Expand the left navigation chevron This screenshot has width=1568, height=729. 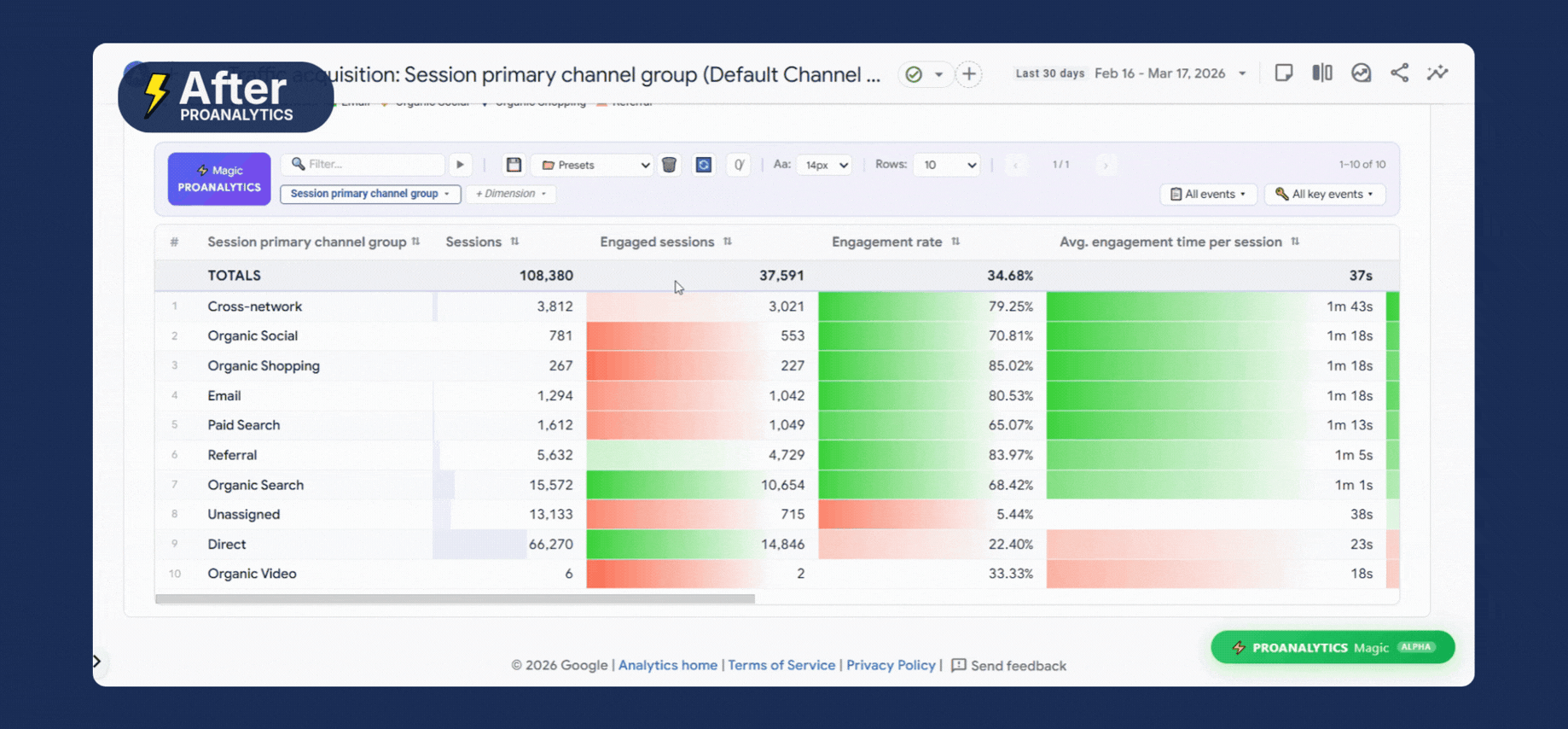pyautogui.click(x=97, y=662)
